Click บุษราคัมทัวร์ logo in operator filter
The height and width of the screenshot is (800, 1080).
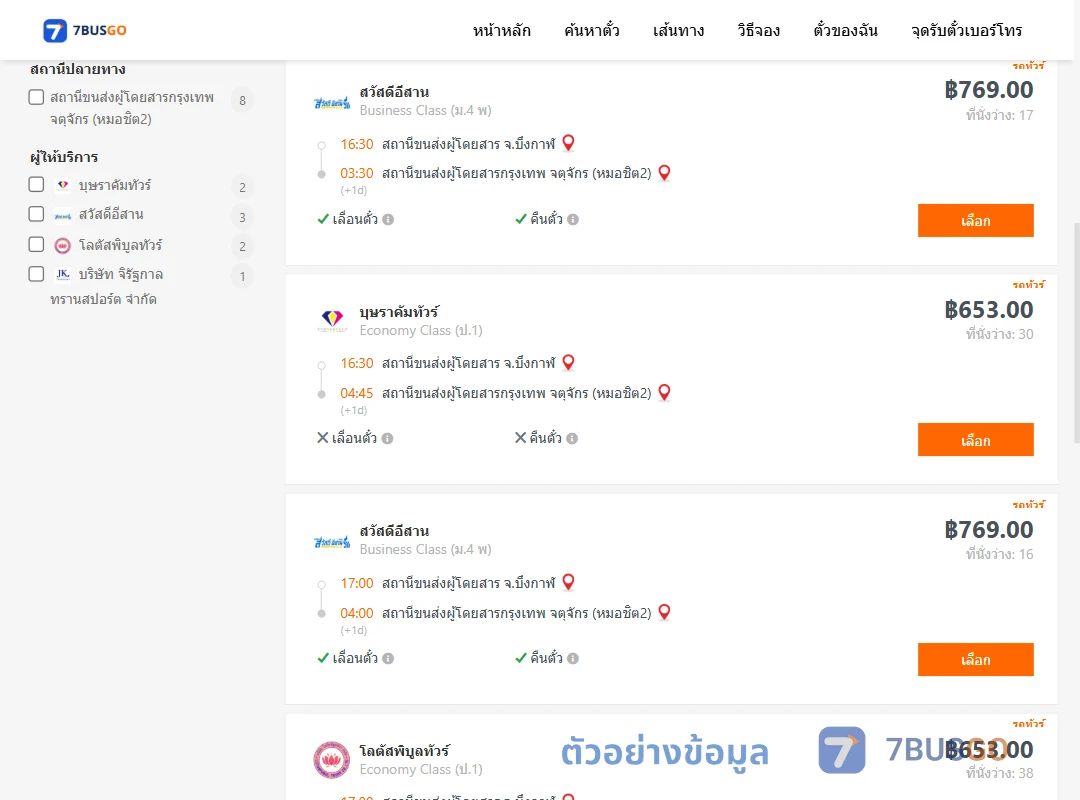pyautogui.click(x=63, y=185)
